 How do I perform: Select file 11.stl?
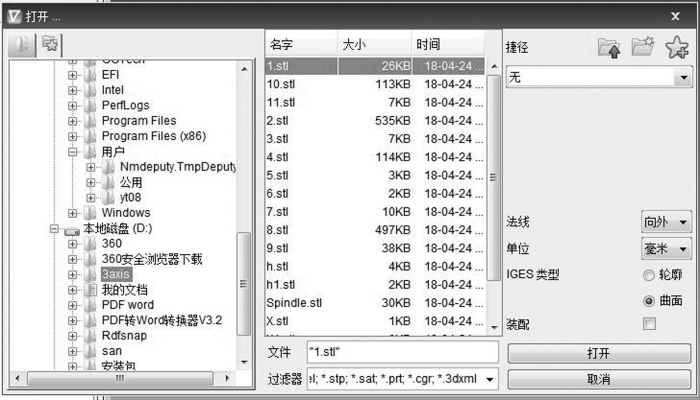point(375,102)
